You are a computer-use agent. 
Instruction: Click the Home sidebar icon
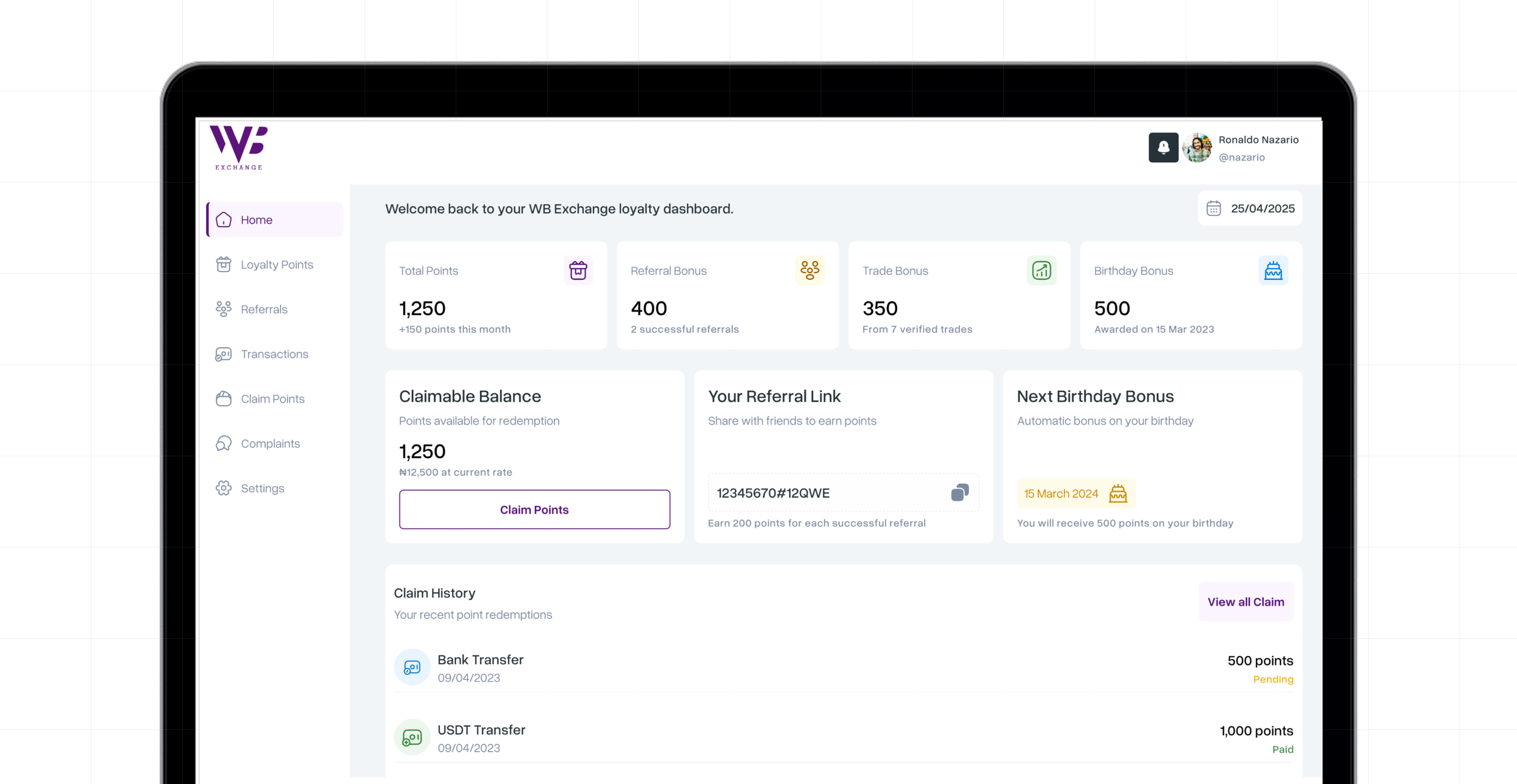[224, 220]
